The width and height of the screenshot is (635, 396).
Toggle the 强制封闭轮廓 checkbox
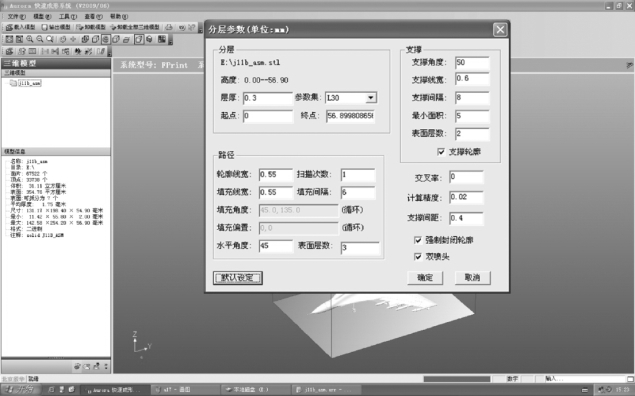click(x=418, y=240)
